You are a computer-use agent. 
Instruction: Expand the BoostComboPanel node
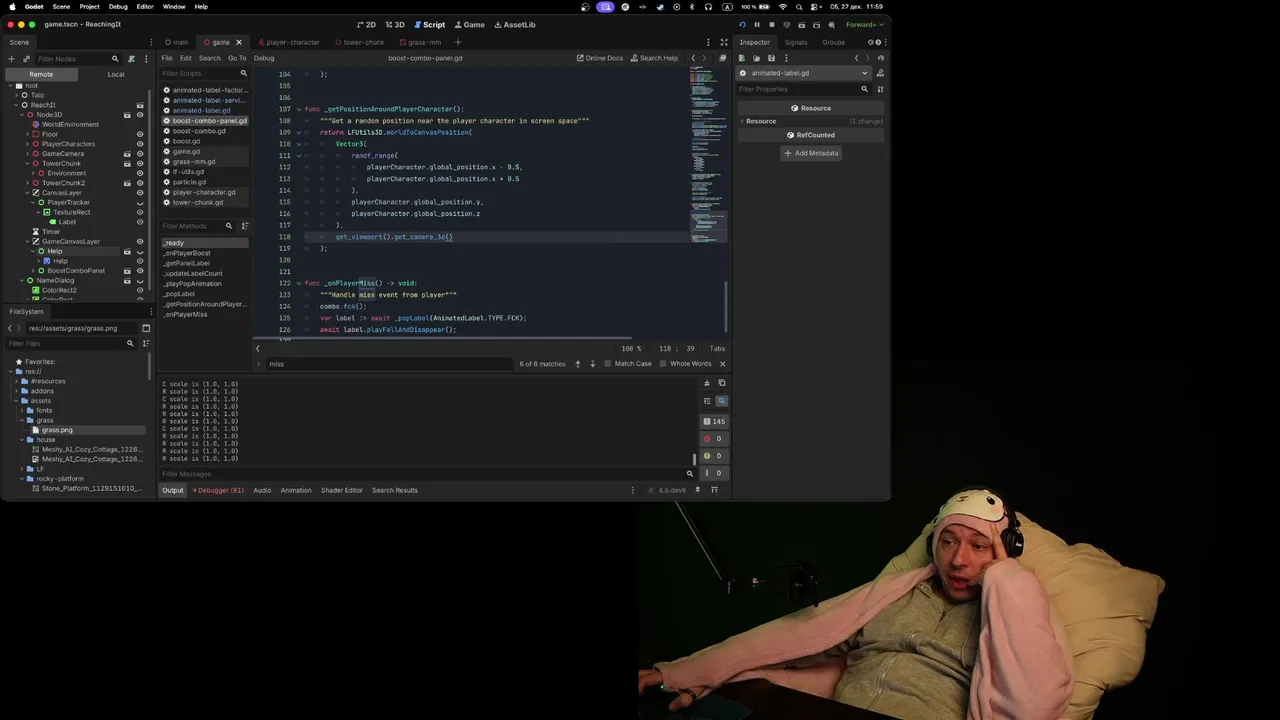pos(33,271)
